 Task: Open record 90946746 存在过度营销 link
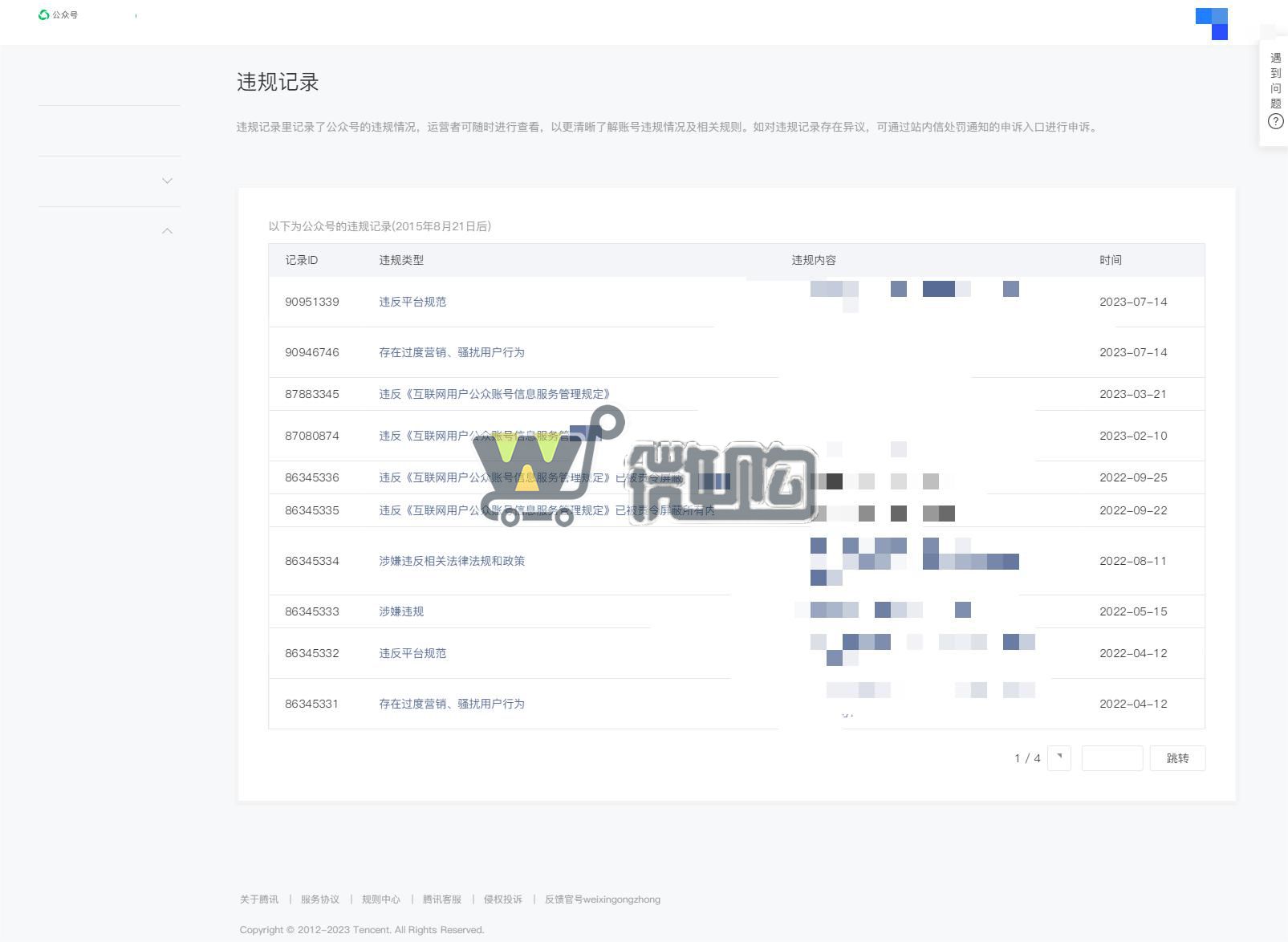451,352
